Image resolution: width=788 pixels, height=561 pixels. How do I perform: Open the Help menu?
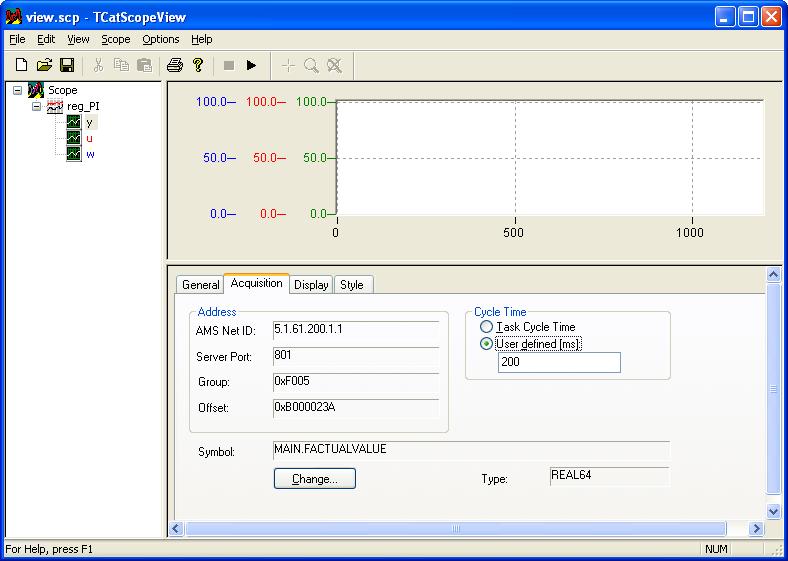pyautogui.click(x=202, y=39)
